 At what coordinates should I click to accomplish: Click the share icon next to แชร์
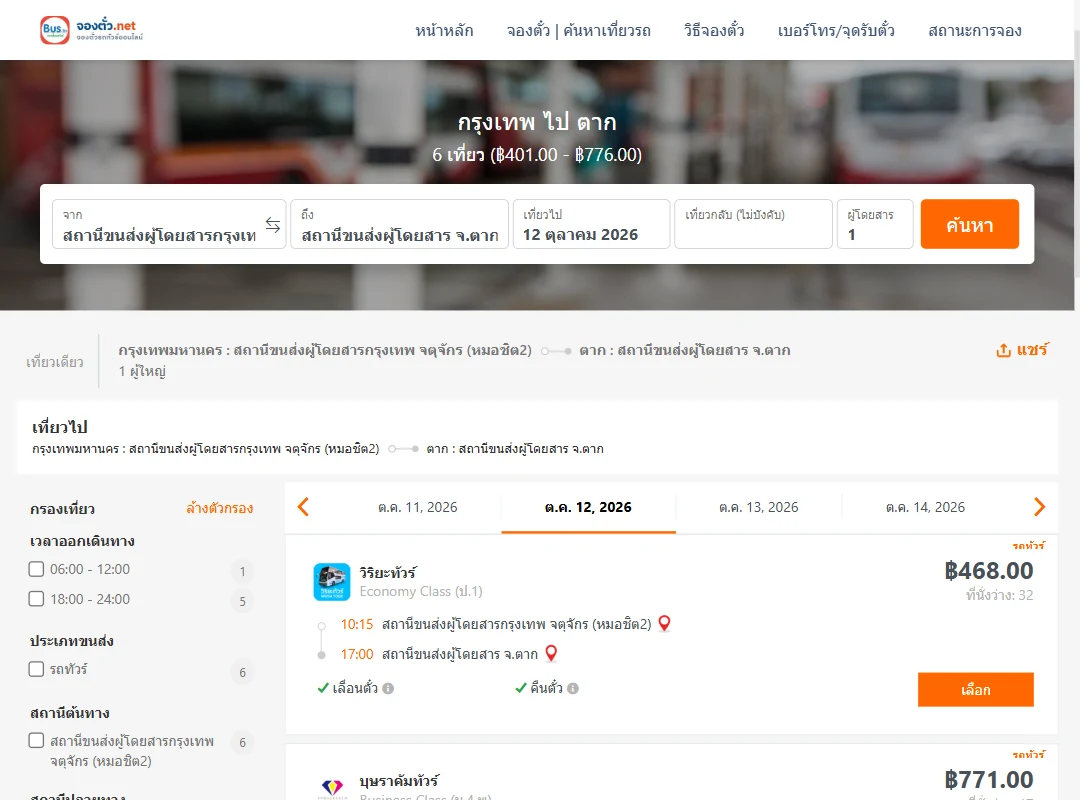click(x=1003, y=350)
